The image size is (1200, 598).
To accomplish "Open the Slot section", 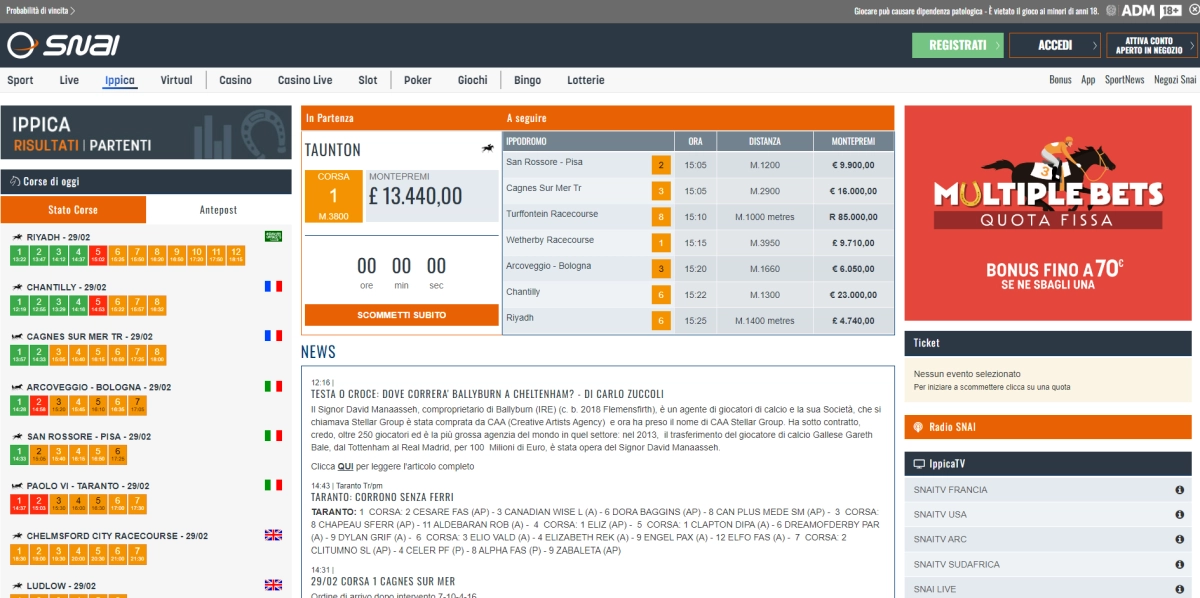I will (x=368, y=80).
